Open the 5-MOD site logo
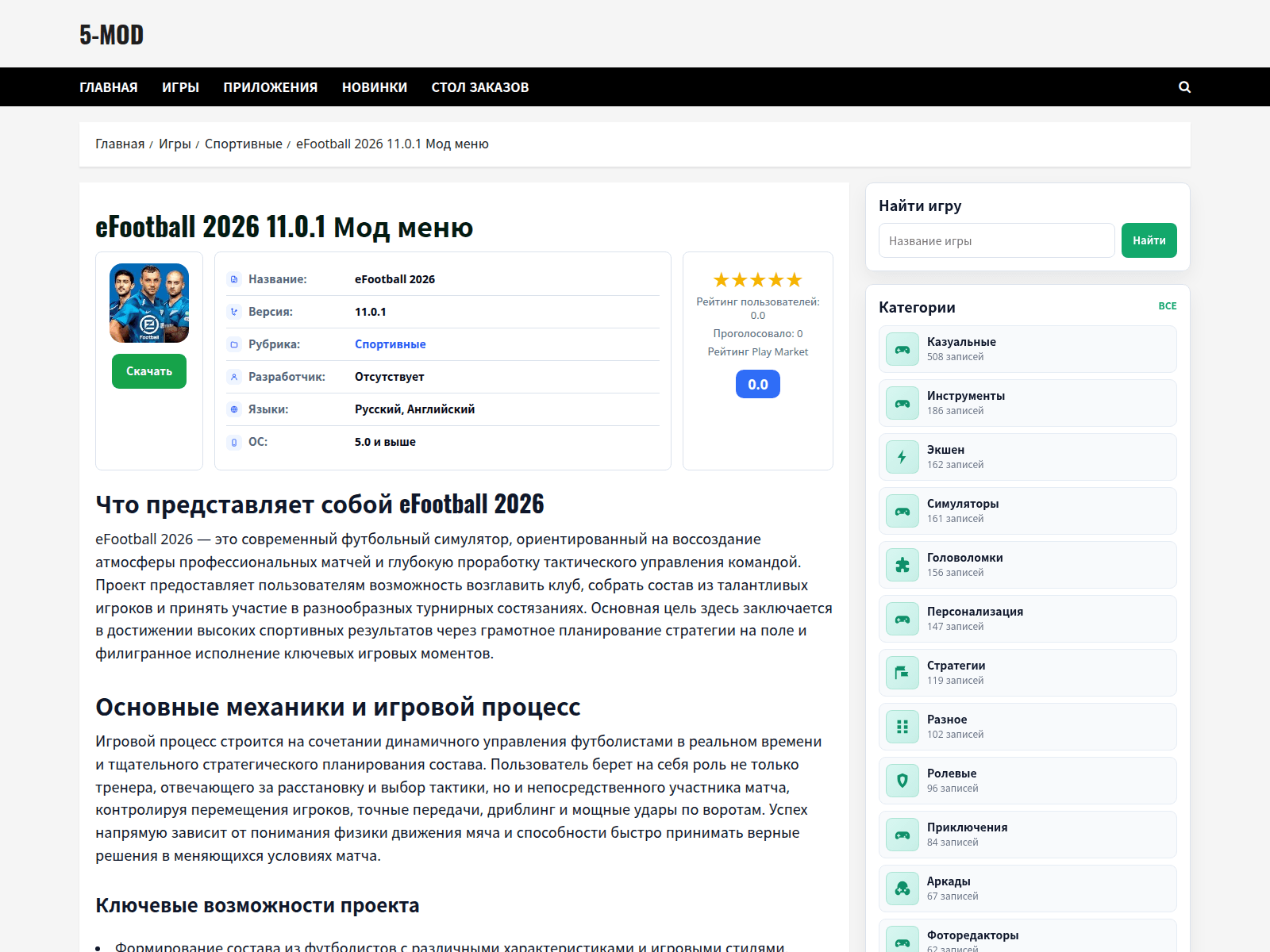 [111, 35]
